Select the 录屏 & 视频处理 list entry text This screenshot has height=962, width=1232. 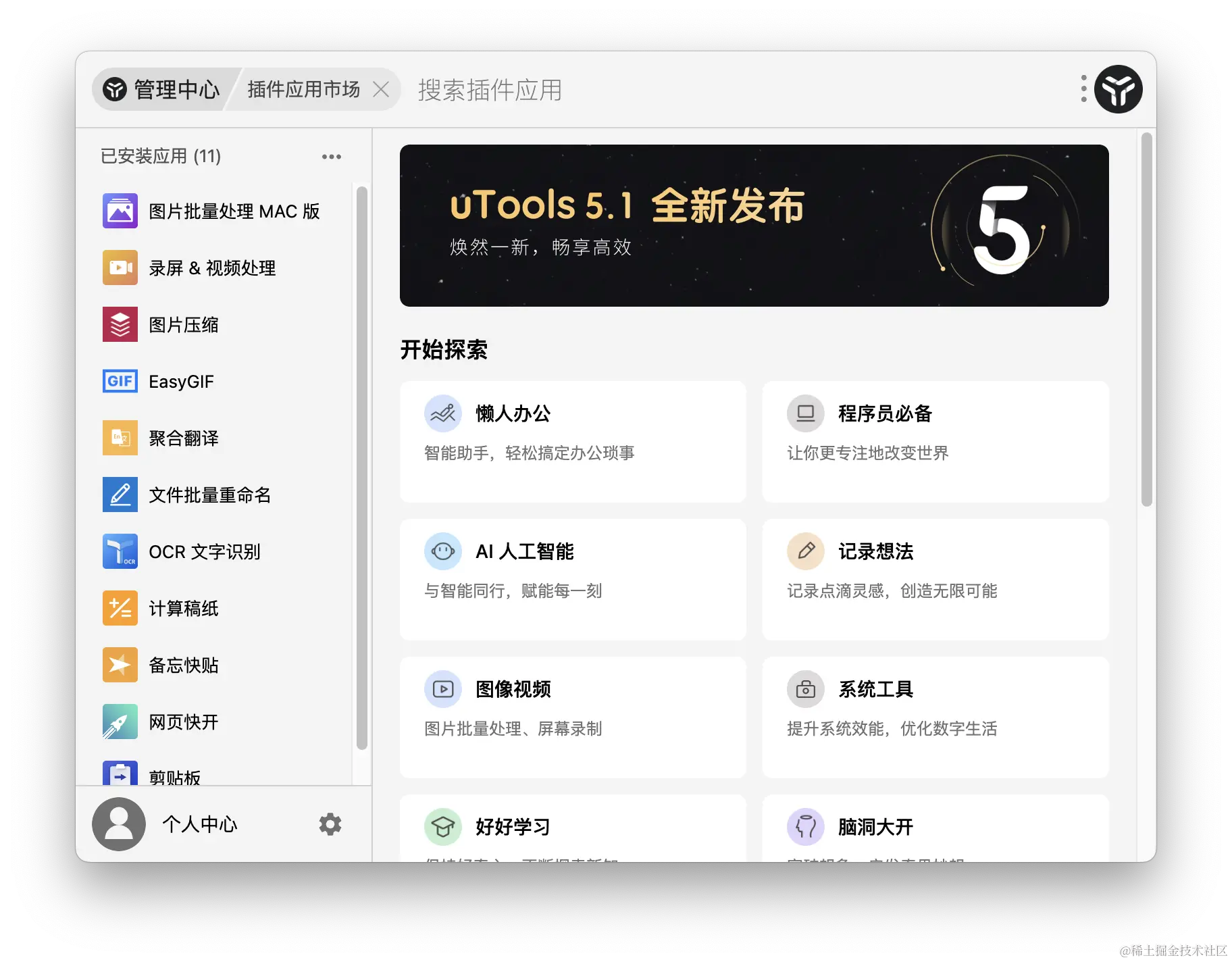tap(212, 268)
